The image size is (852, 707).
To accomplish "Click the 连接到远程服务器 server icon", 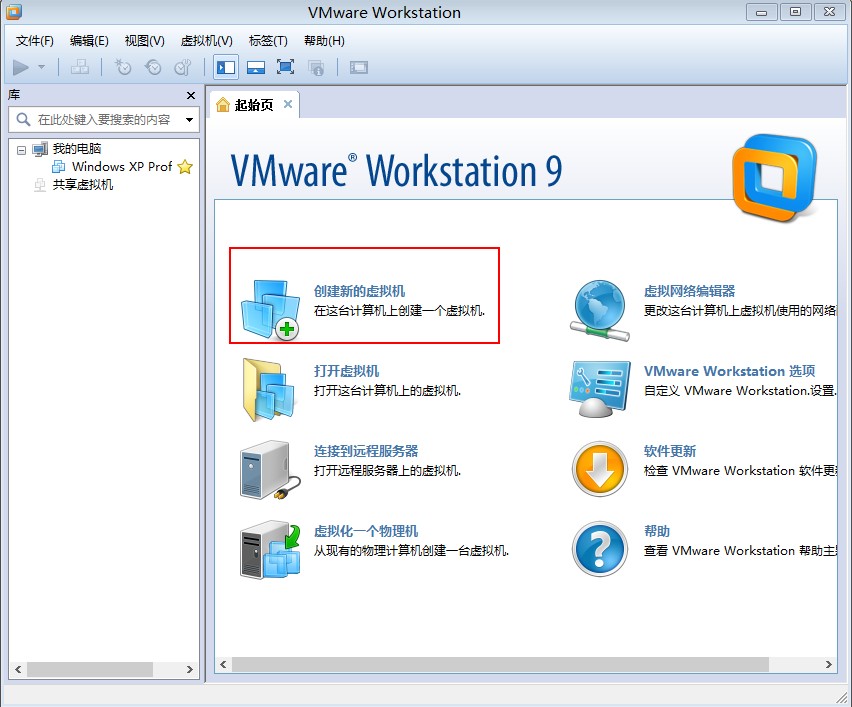I will point(270,470).
